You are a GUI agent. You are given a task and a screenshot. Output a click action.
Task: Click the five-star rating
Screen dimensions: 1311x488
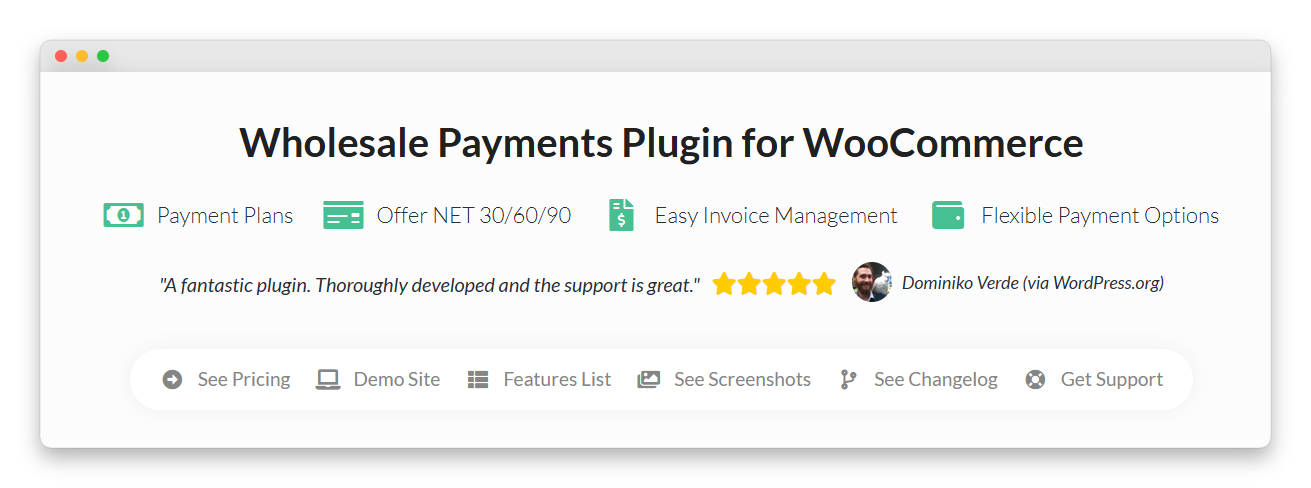pyautogui.click(x=774, y=284)
